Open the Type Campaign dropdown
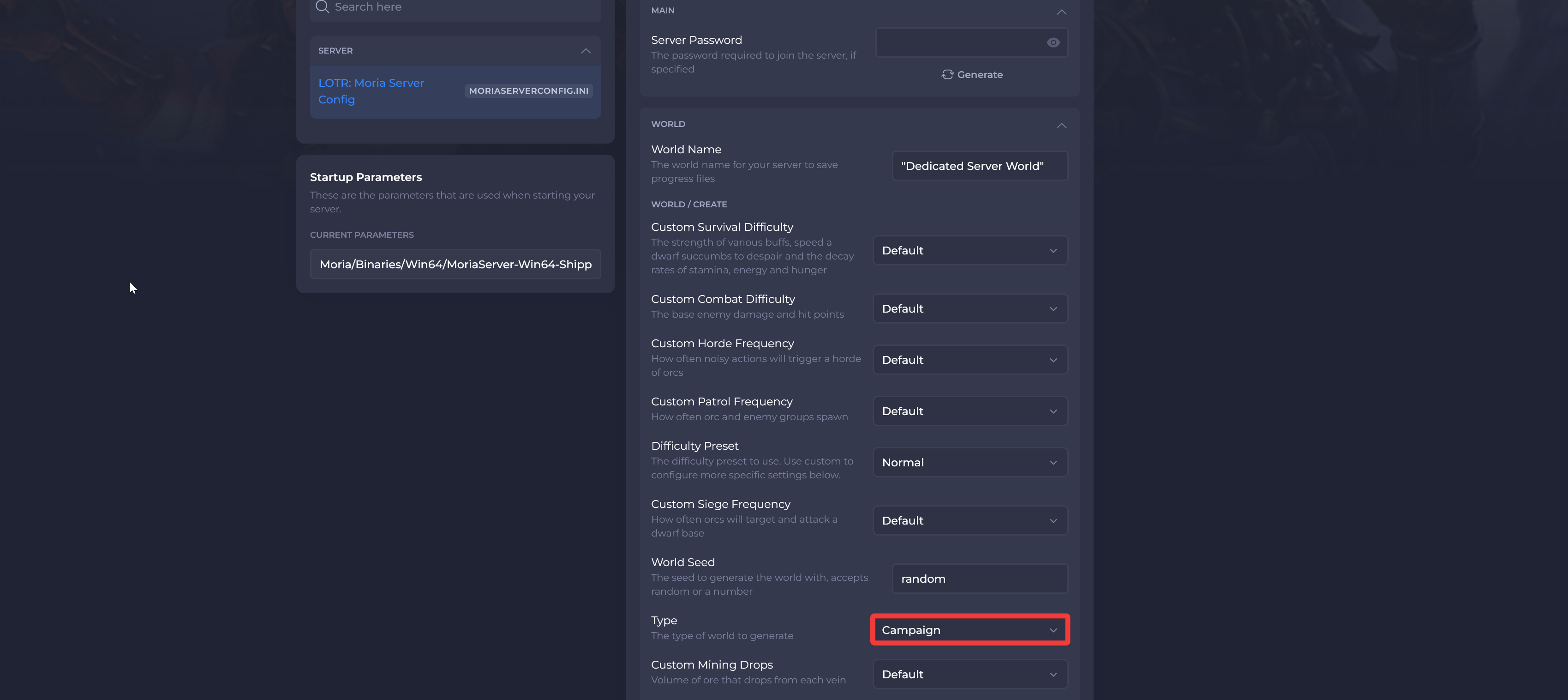This screenshot has width=1568, height=700. point(970,630)
